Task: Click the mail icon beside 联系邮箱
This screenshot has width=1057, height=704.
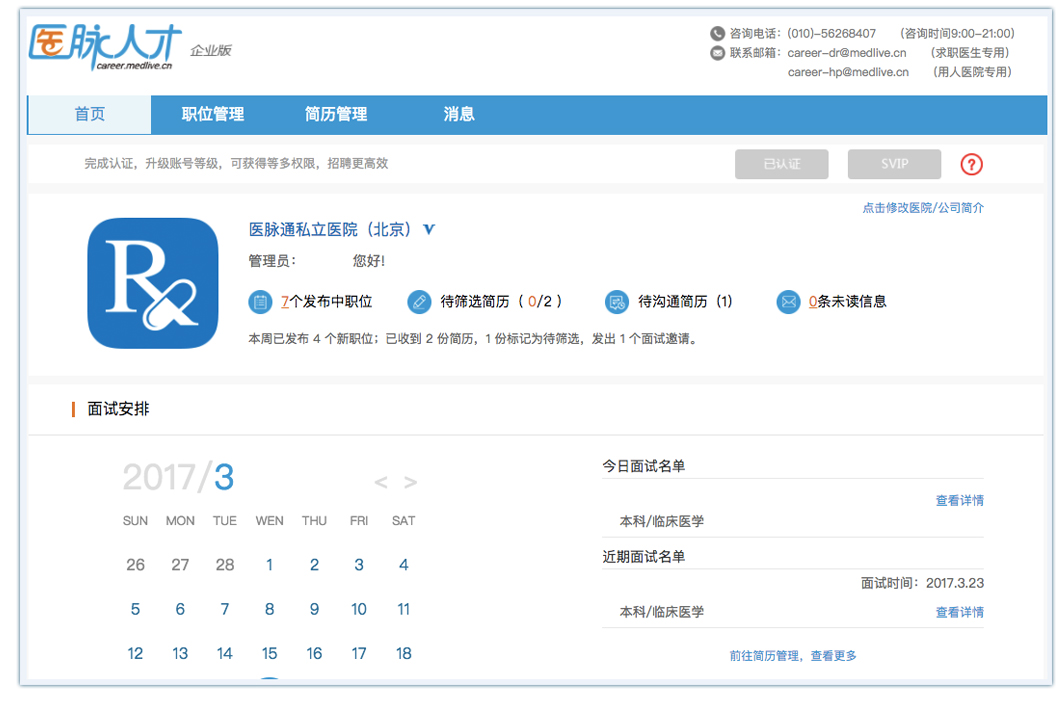Action: (717, 53)
